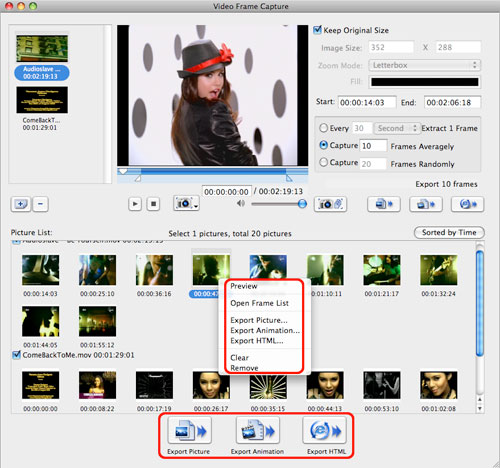Screen dimensions: 500x468
Task: Click the End time field
Action: click(x=452, y=102)
